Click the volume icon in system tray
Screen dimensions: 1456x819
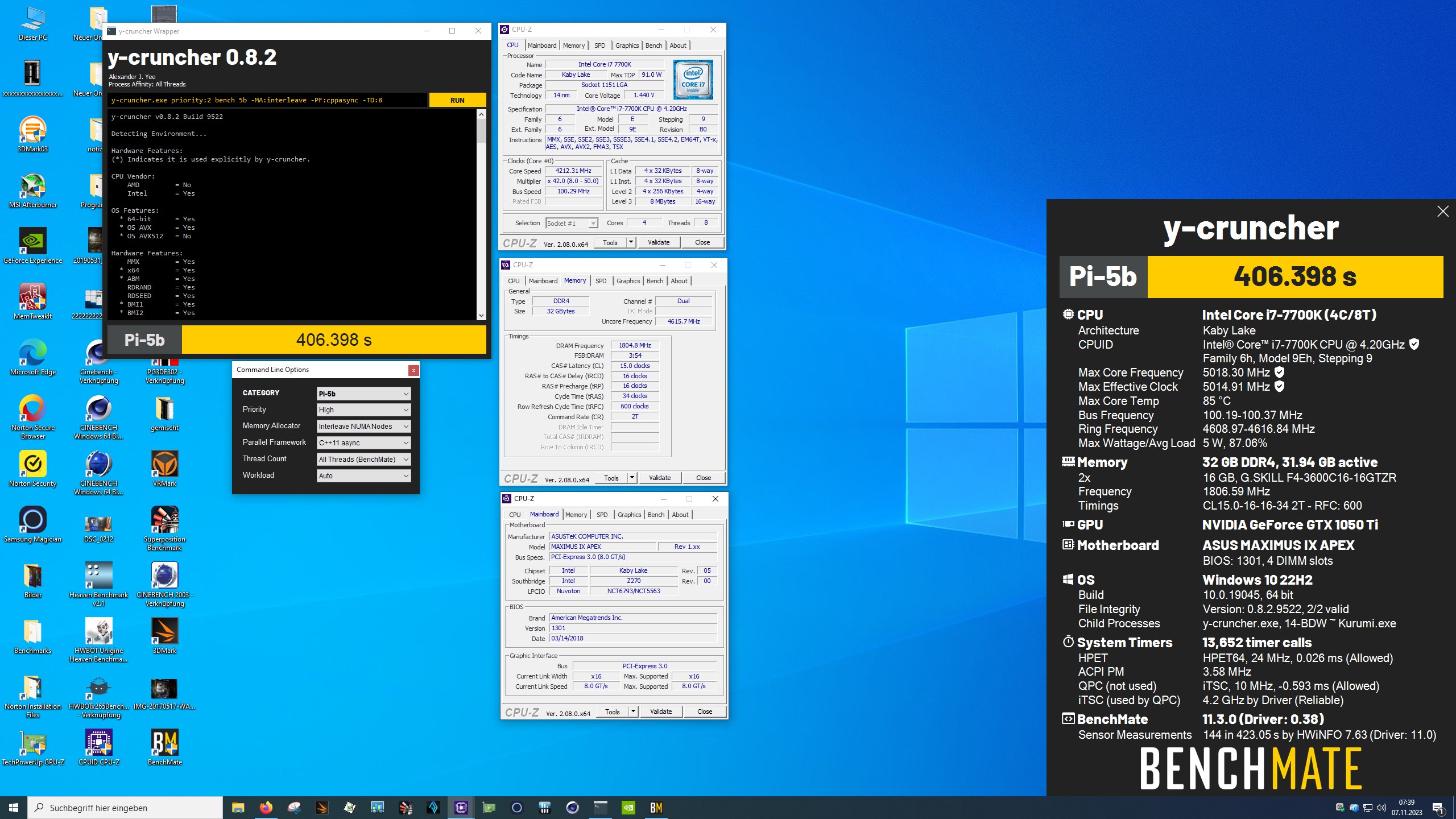click(1381, 807)
